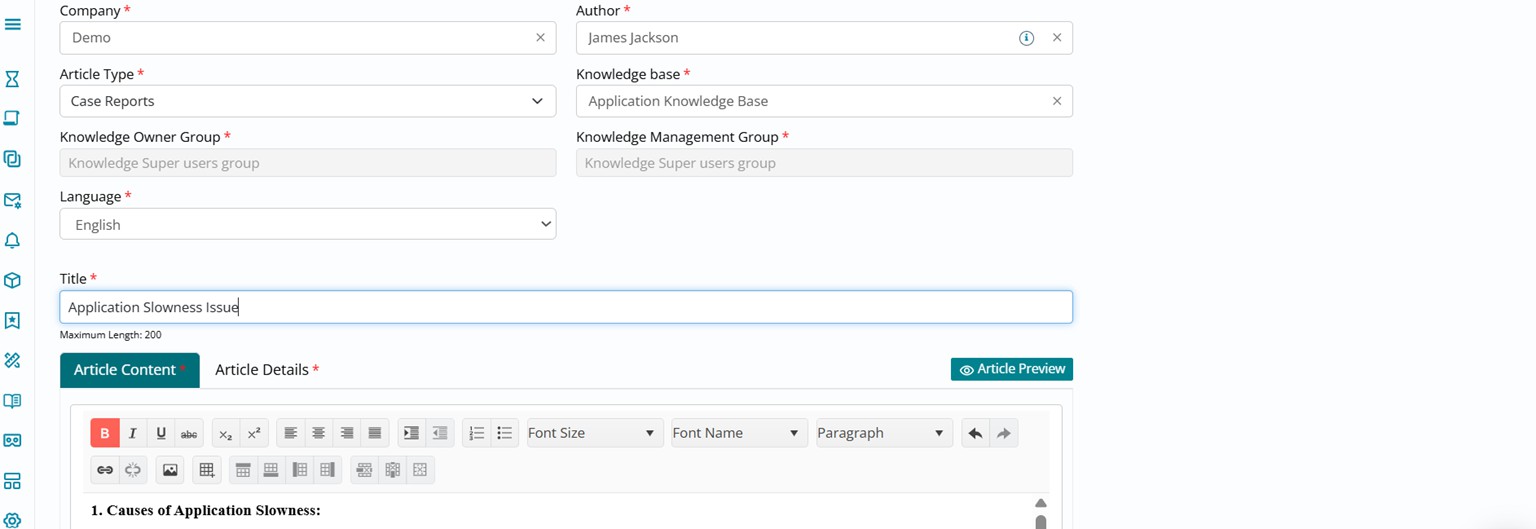Viewport: 1536px width, 529px height.
Task: Insert a hyperlink
Action: [105, 470]
